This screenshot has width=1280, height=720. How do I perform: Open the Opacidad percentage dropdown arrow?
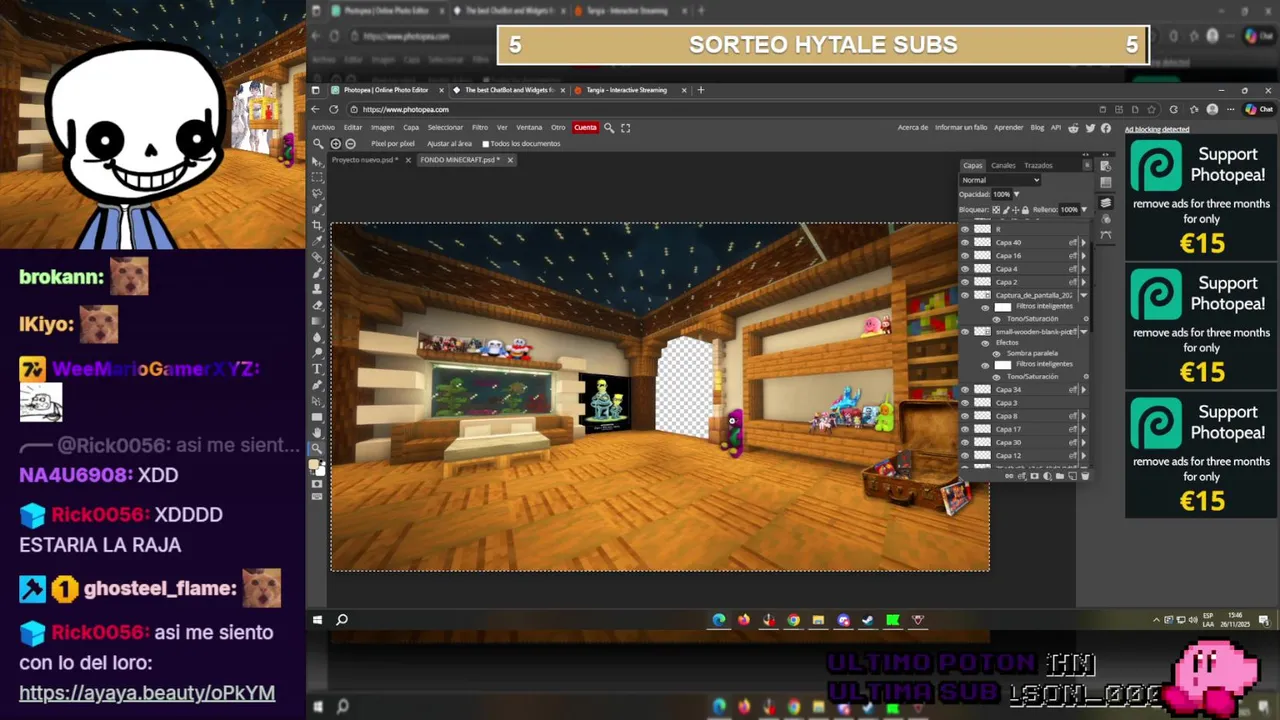pyautogui.click(x=1017, y=194)
